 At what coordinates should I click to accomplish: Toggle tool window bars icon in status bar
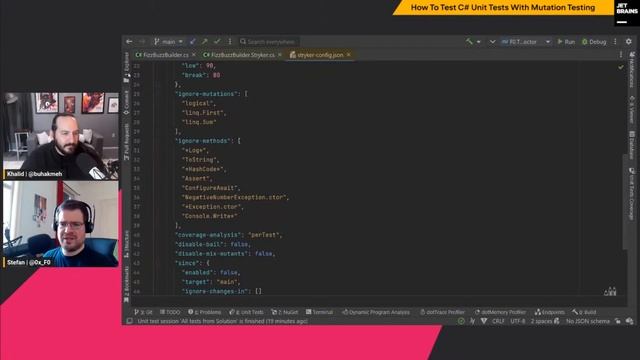pyautogui.click(x=129, y=321)
